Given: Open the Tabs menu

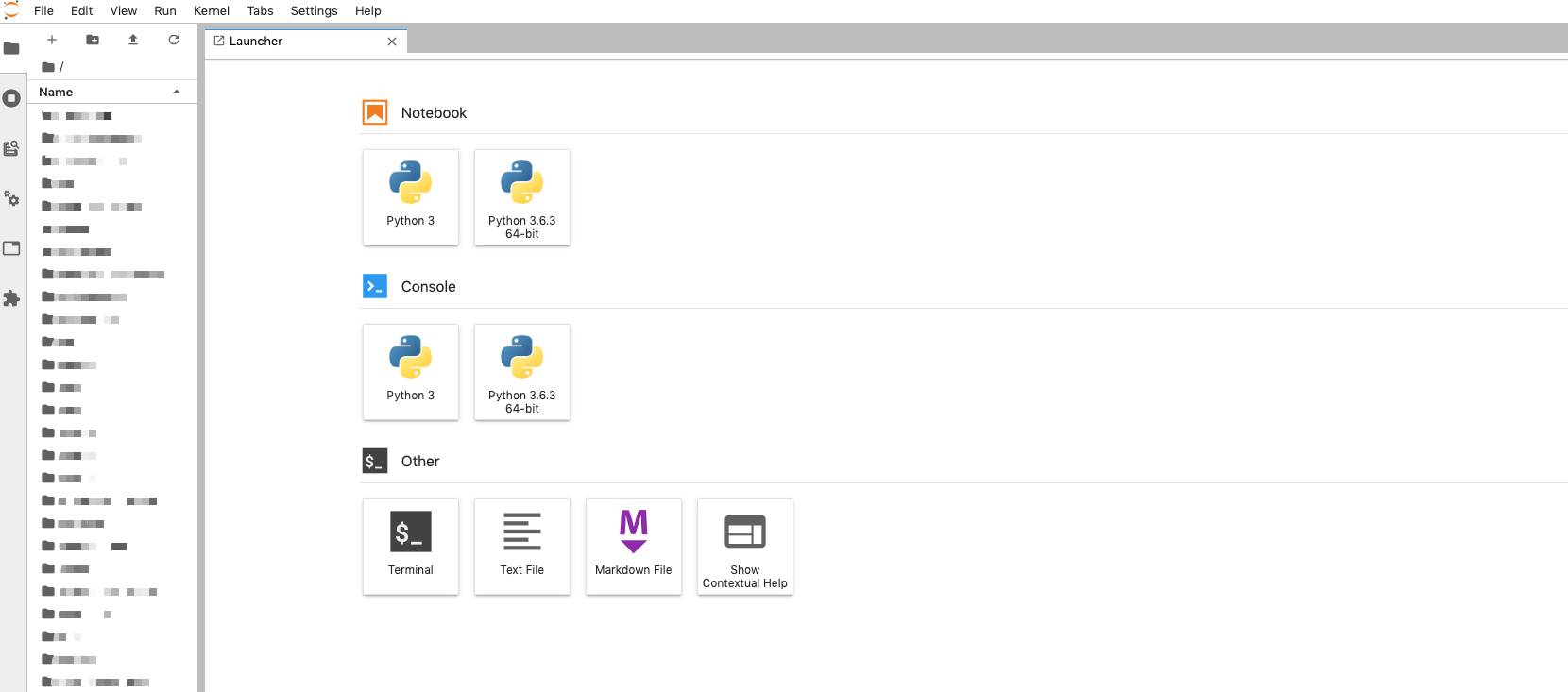Looking at the screenshot, I should tap(261, 11).
